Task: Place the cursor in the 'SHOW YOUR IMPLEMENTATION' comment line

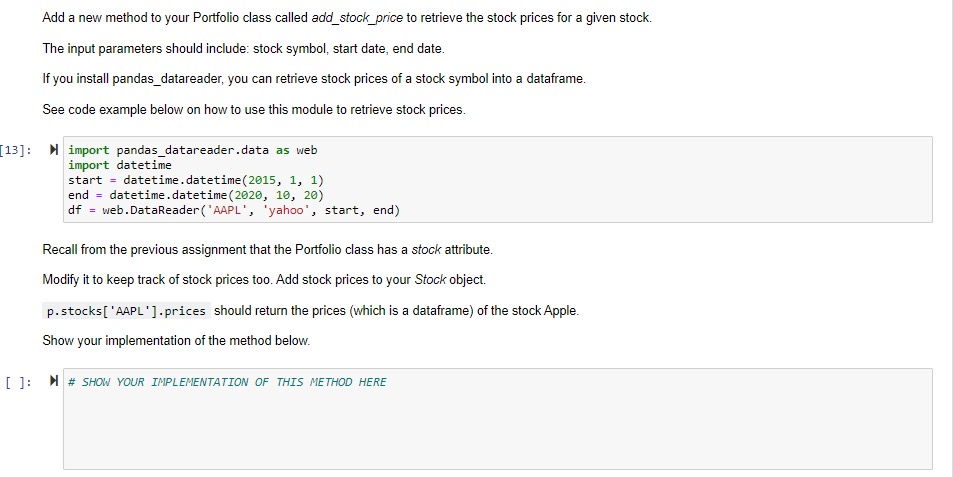Action: (x=227, y=382)
